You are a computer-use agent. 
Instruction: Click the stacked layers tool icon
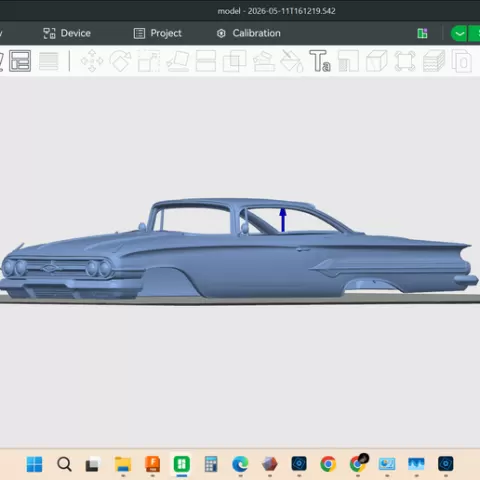point(434,61)
